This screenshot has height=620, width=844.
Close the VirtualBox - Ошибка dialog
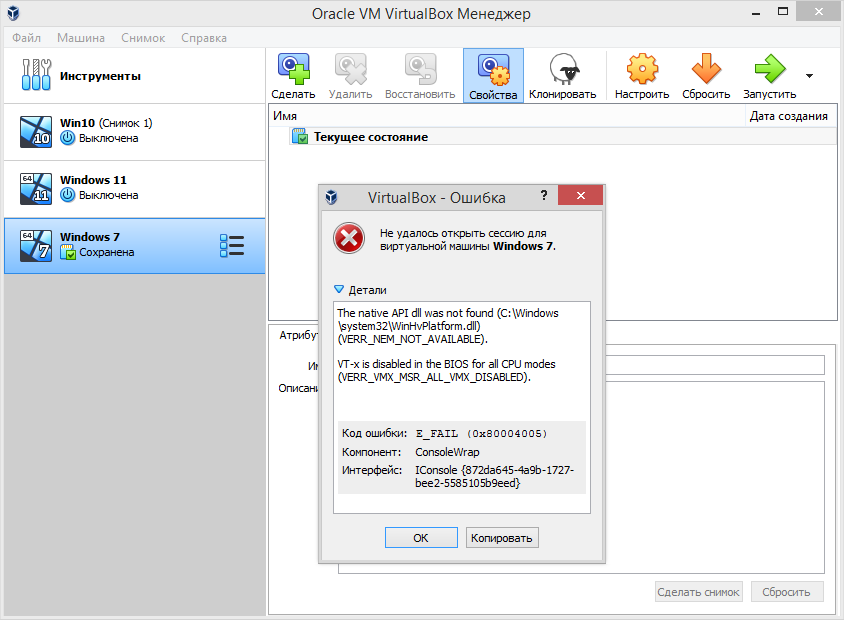580,195
